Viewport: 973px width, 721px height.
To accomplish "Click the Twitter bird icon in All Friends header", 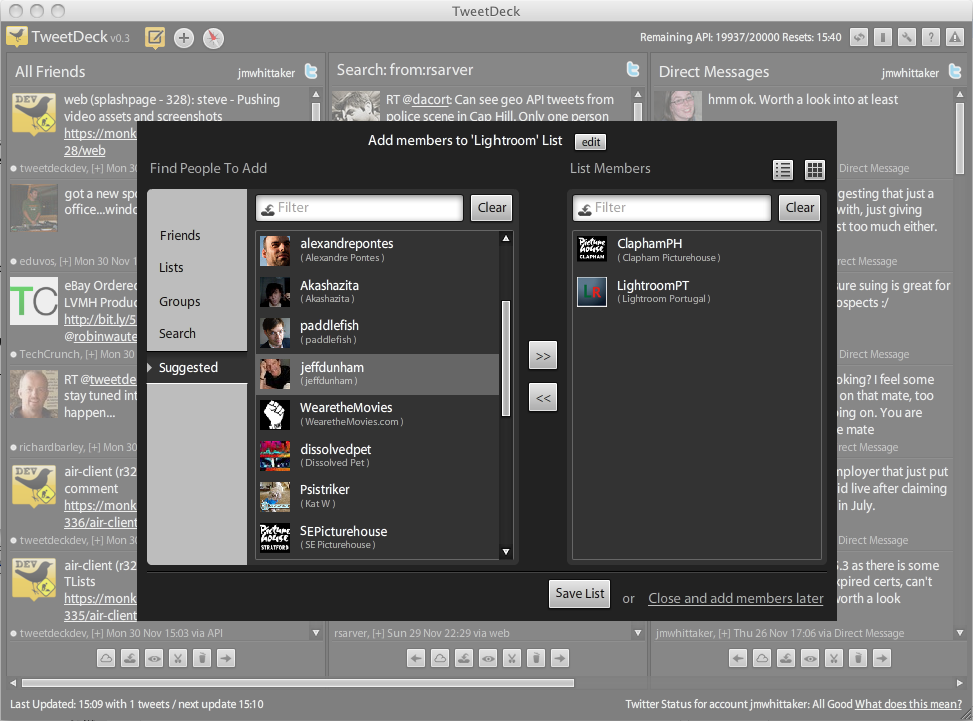I will [x=311, y=71].
